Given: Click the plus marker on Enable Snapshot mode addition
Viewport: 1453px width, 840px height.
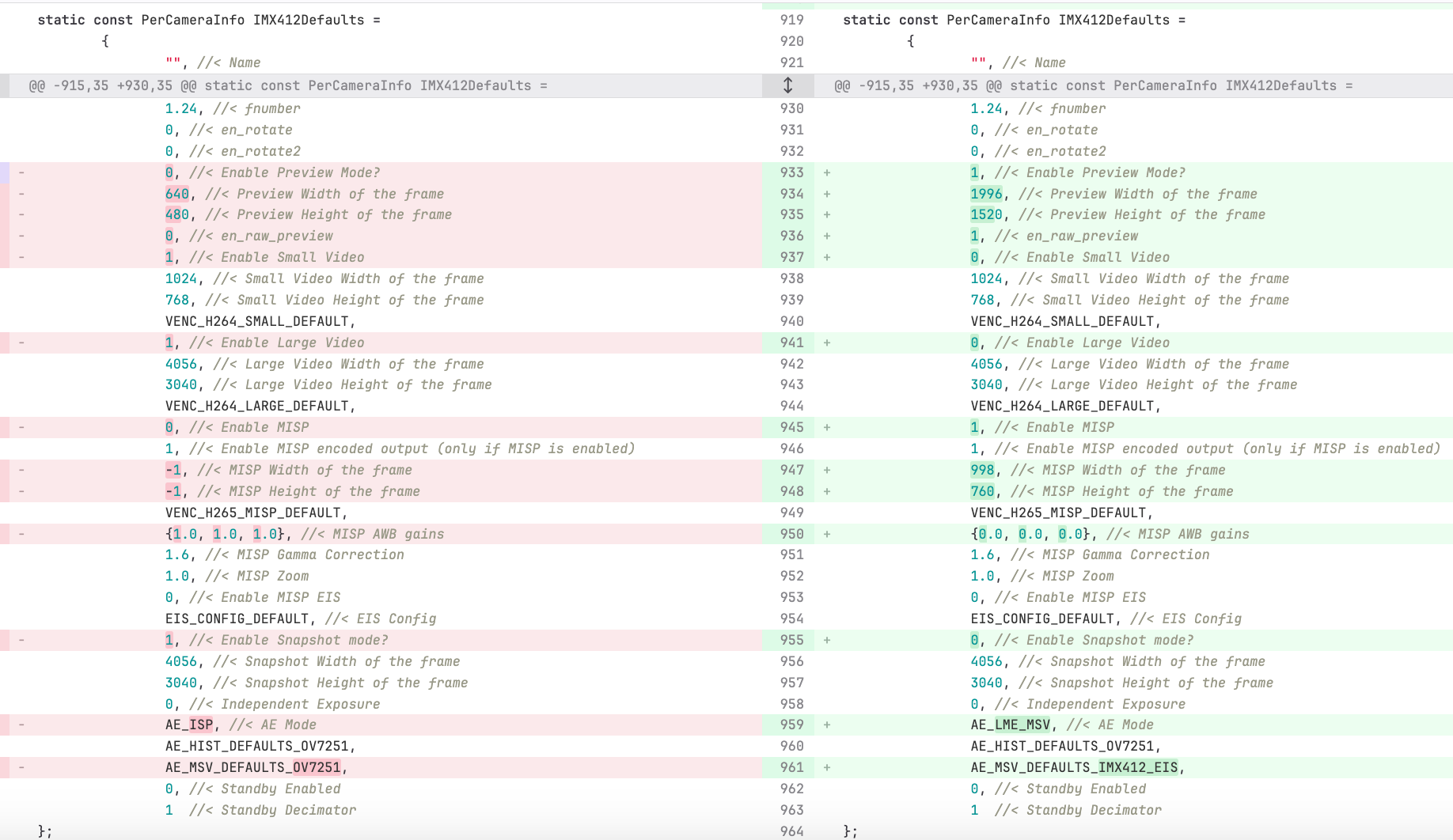Looking at the screenshot, I should coord(826,640).
